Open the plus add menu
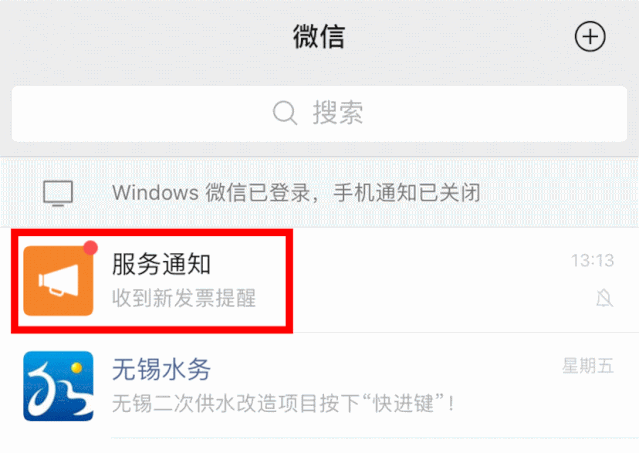The width and height of the screenshot is (639, 453). tap(590, 36)
